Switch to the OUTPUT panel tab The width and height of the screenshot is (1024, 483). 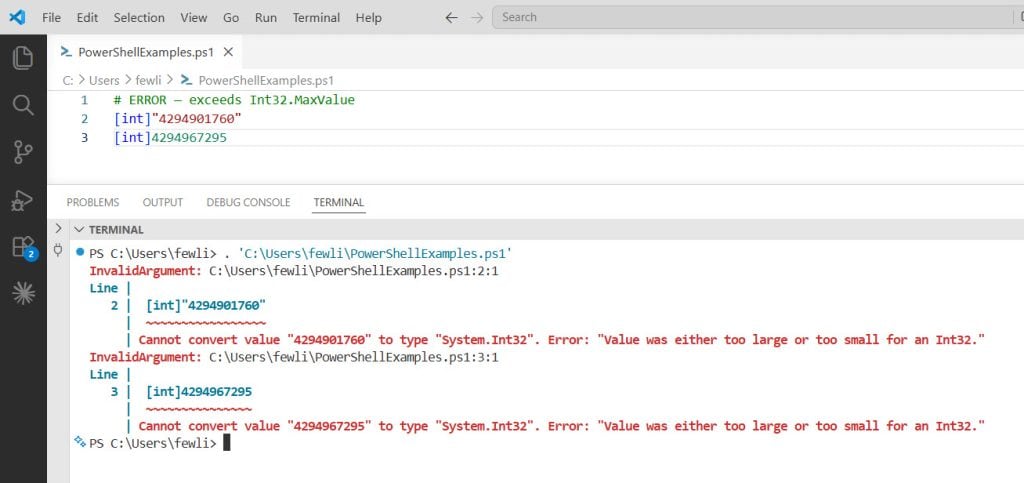pos(163,202)
